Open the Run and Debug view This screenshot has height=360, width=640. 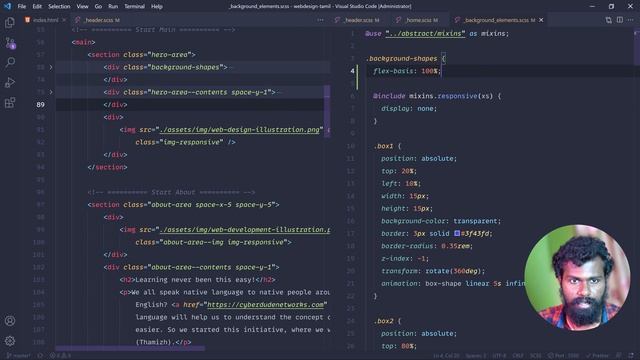click(10, 82)
